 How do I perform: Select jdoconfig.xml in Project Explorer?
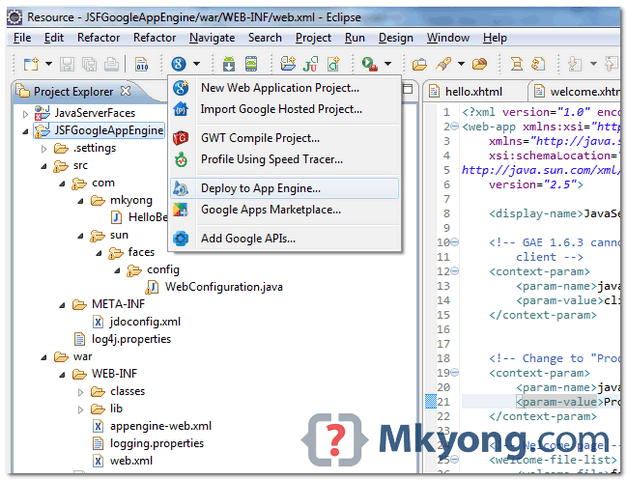(145, 322)
